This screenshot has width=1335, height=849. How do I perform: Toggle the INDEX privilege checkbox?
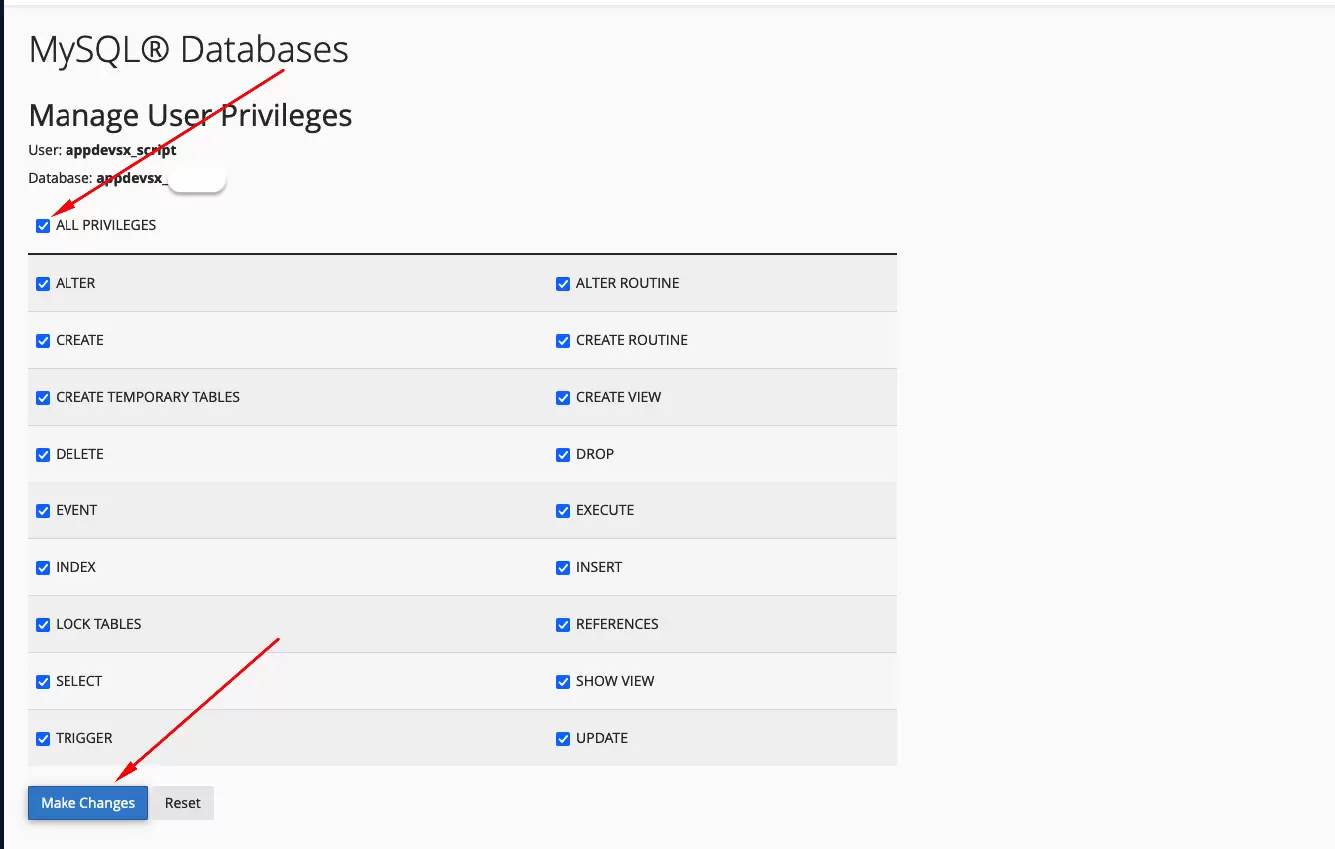click(x=43, y=567)
